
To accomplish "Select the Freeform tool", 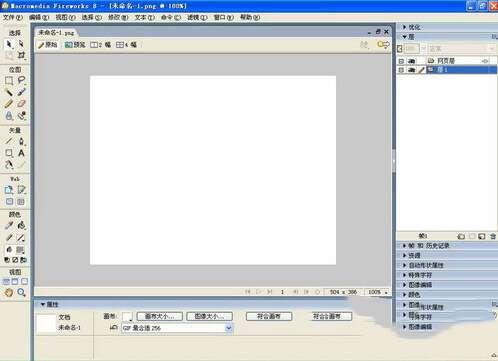I will coord(9,165).
